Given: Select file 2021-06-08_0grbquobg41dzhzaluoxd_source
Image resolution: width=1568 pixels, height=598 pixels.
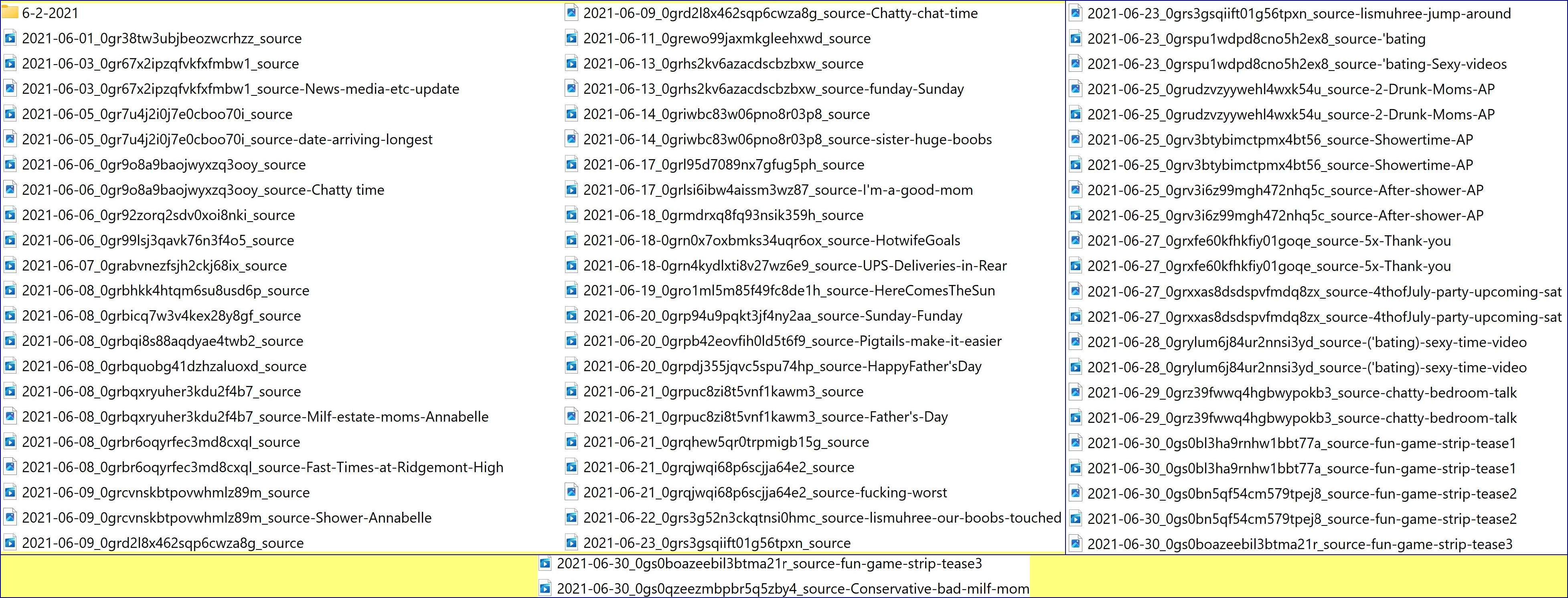Looking at the screenshot, I should click(164, 366).
